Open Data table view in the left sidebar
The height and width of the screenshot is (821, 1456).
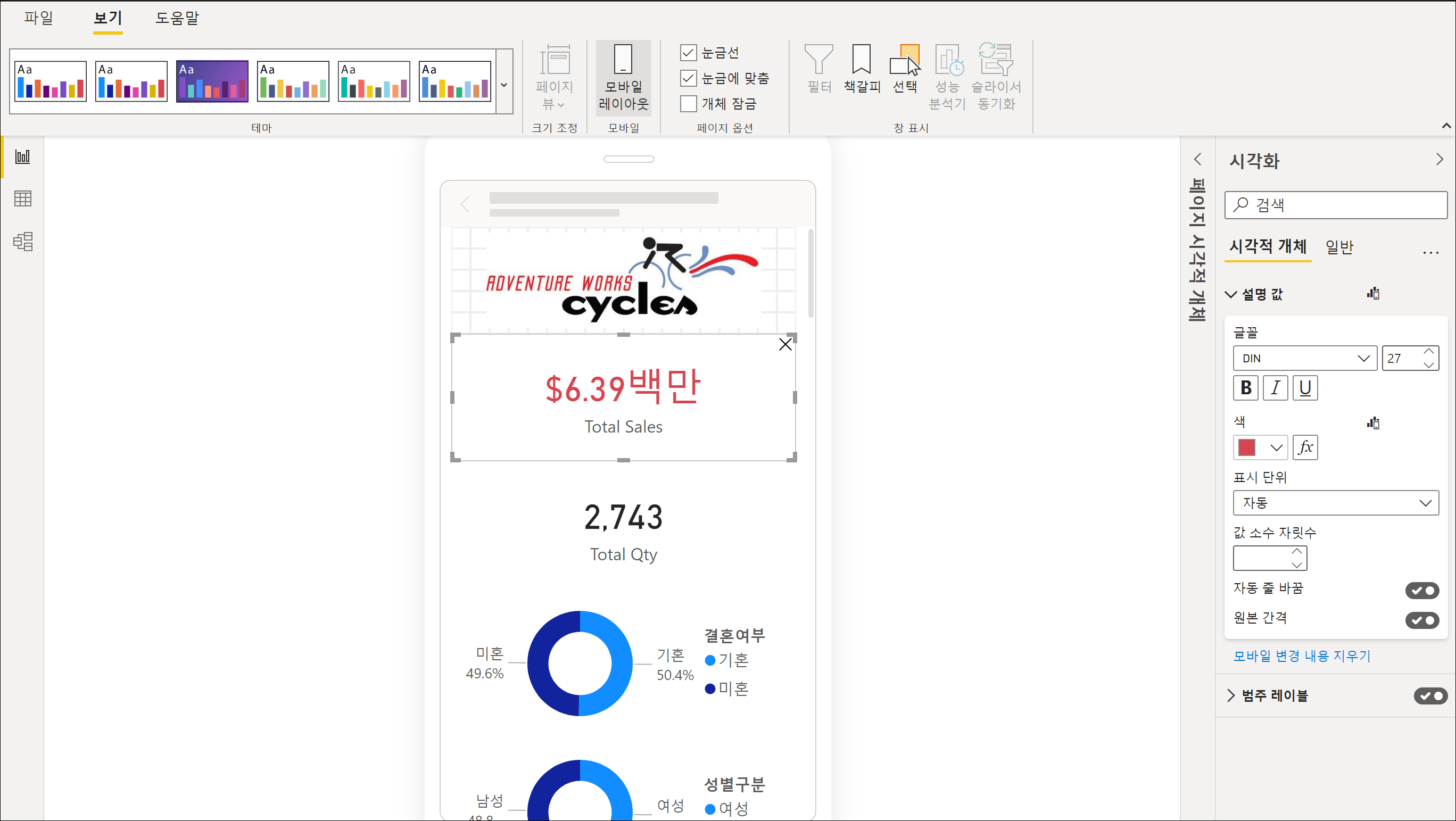[22, 198]
